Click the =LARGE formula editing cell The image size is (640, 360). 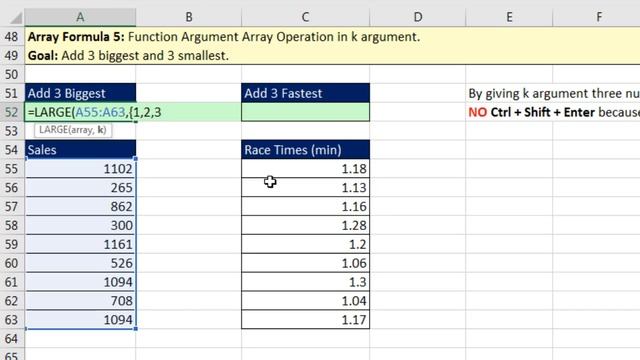(x=80, y=112)
